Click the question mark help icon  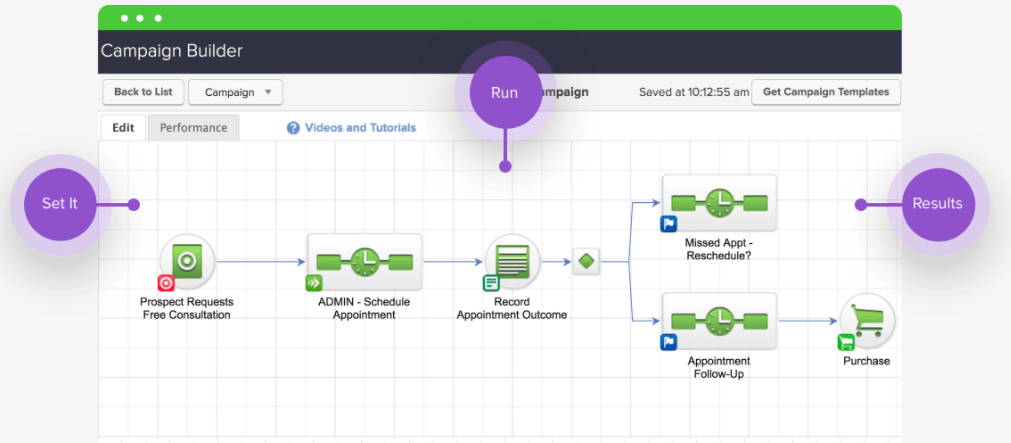[x=293, y=128]
